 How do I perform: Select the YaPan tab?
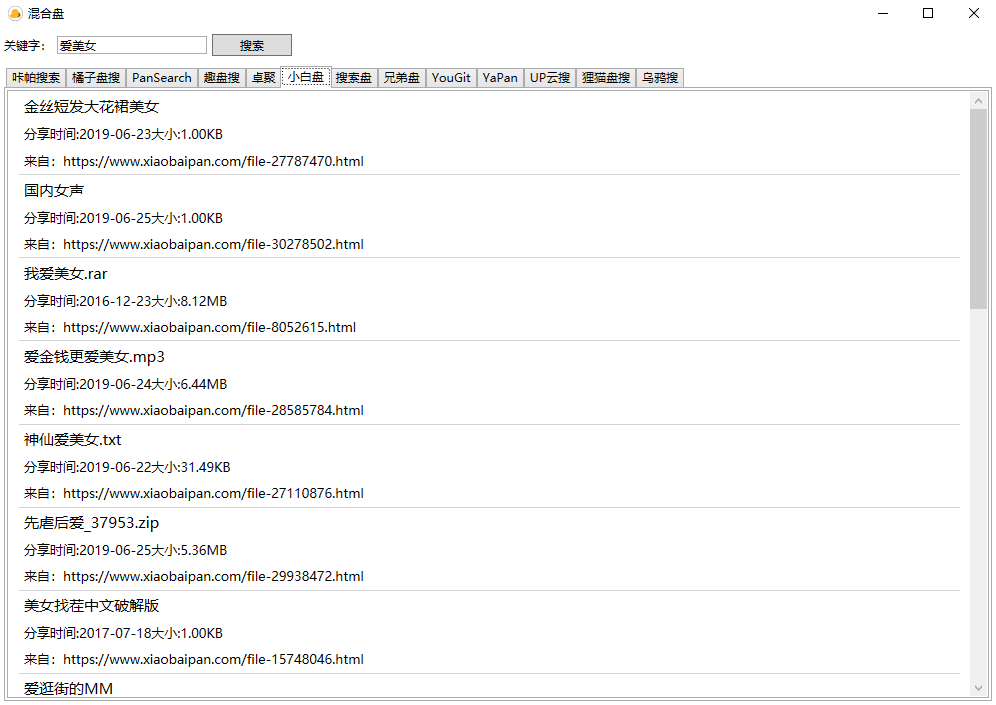pyautogui.click(x=500, y=78)
